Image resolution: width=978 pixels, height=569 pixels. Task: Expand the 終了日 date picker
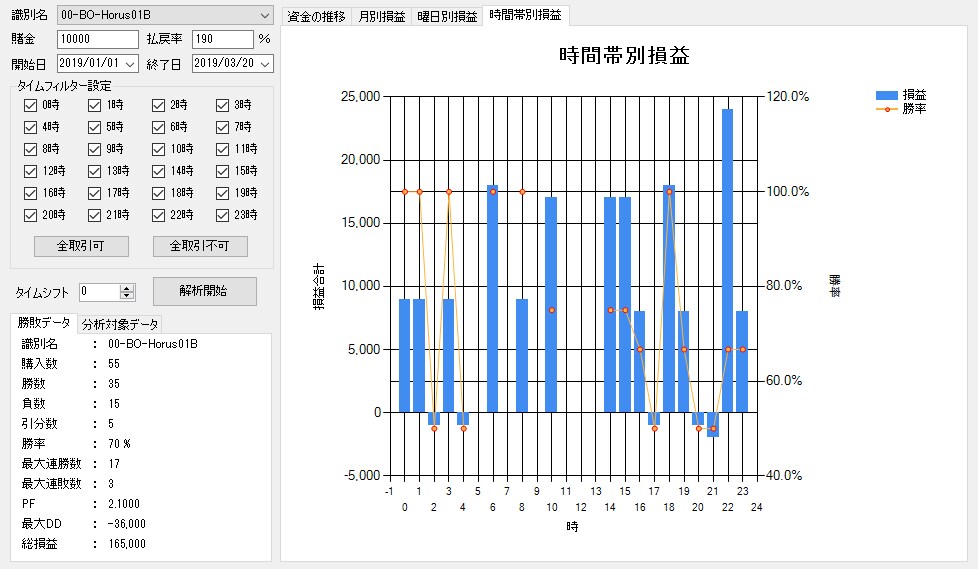point(265,64)
